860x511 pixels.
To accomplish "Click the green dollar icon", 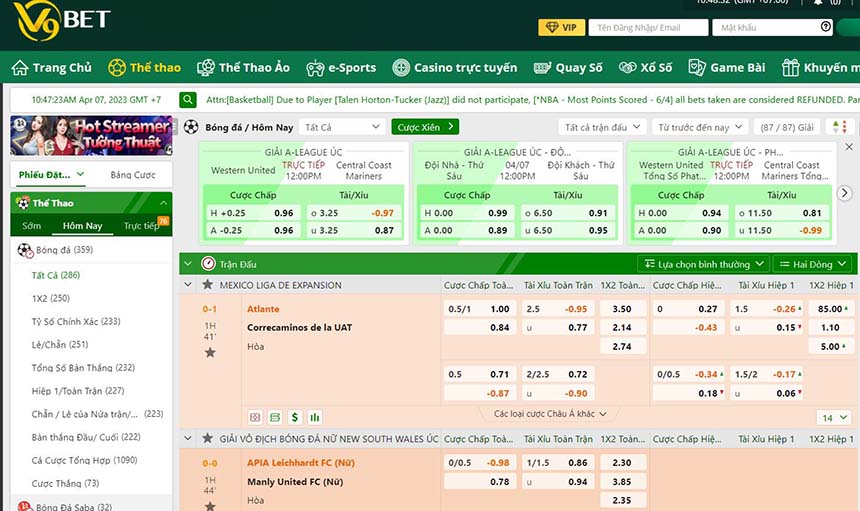I will pos(295,417).
